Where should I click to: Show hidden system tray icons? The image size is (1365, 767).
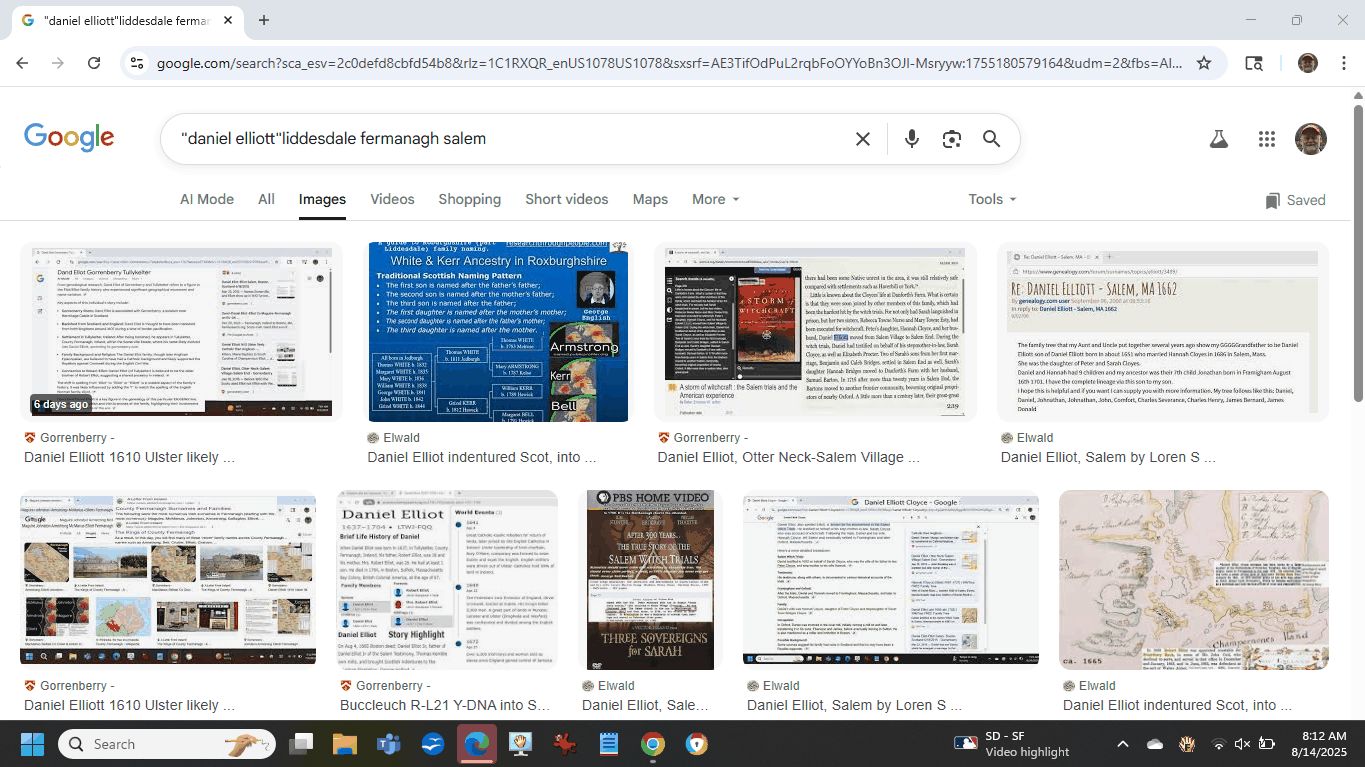point(1122,744)
